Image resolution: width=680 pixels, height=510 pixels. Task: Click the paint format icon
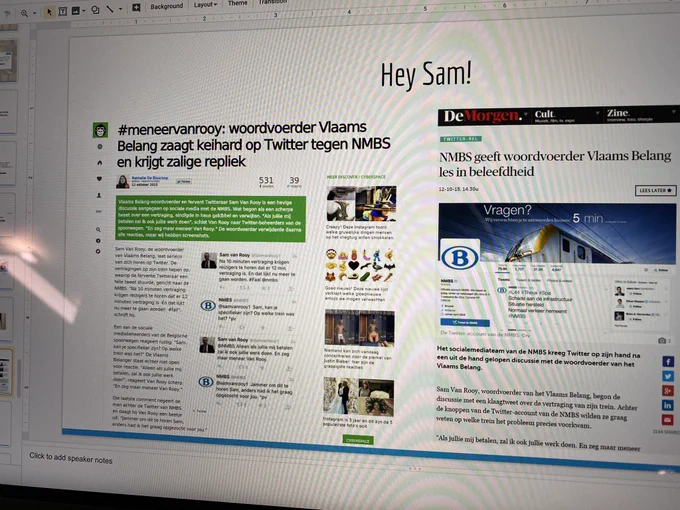[x=7, y=14]
